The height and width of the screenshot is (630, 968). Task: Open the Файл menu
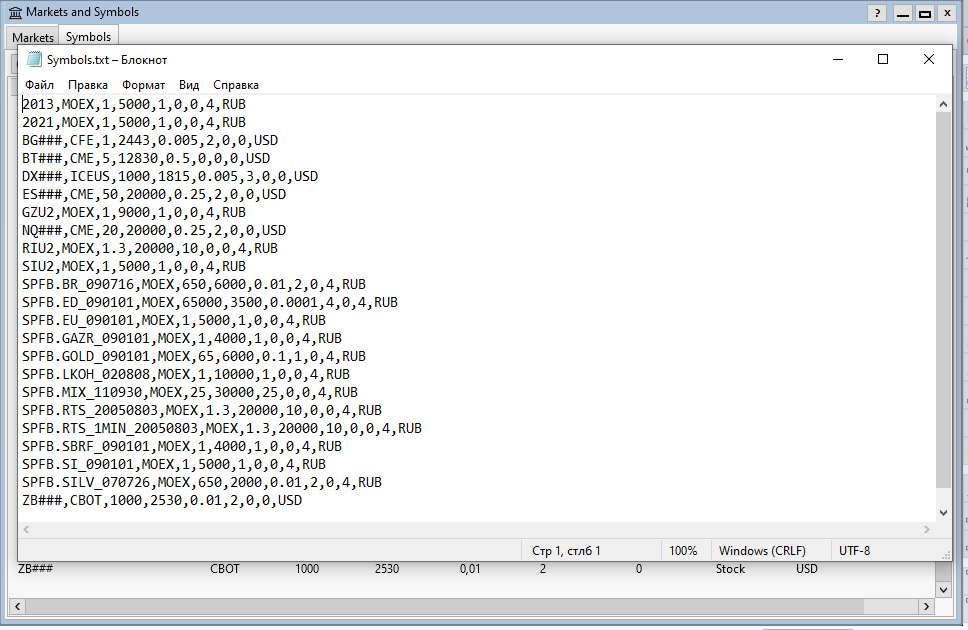pyautogui.click(x=39, y=84)
